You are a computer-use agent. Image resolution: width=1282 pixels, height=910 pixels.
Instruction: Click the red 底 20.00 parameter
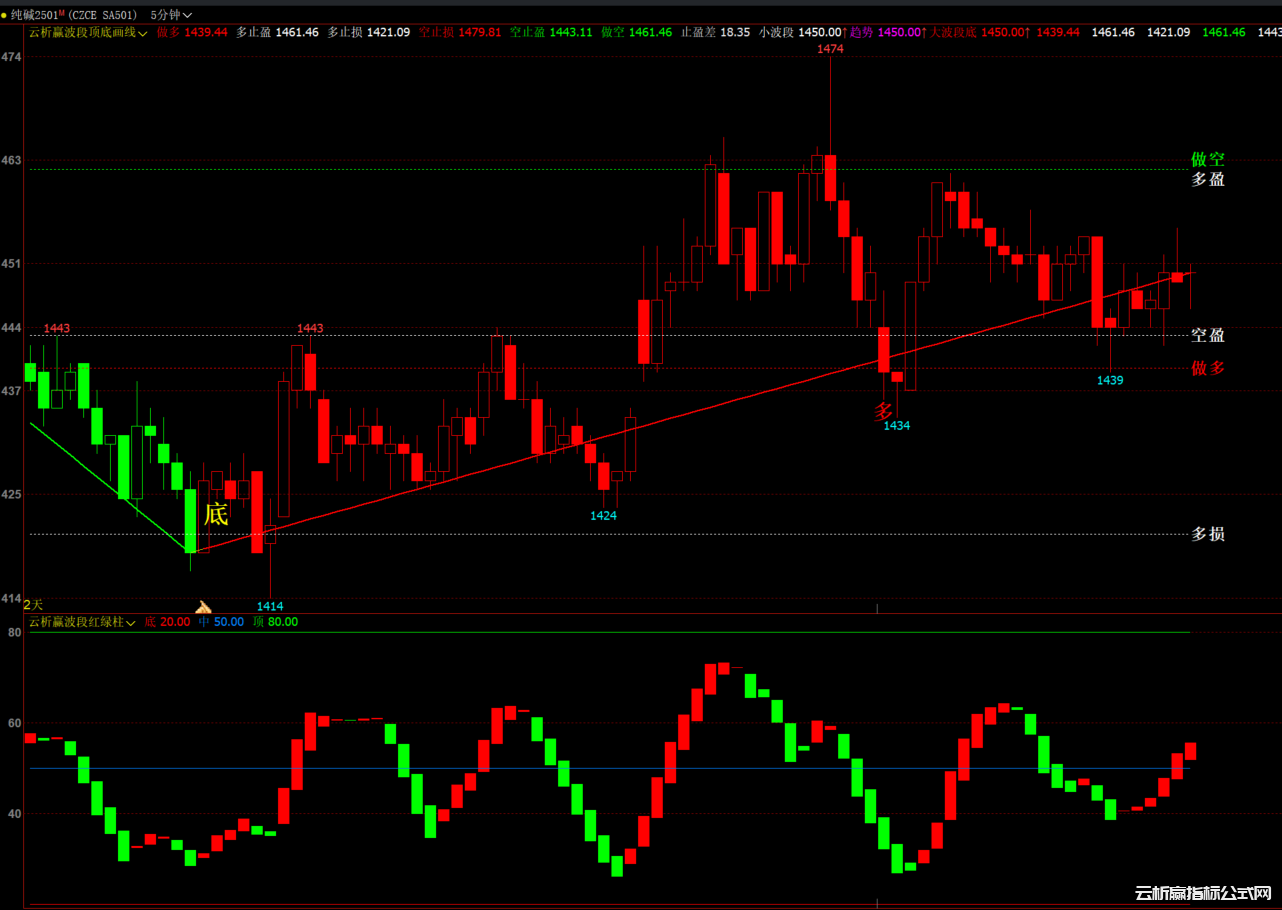point(167,622)
